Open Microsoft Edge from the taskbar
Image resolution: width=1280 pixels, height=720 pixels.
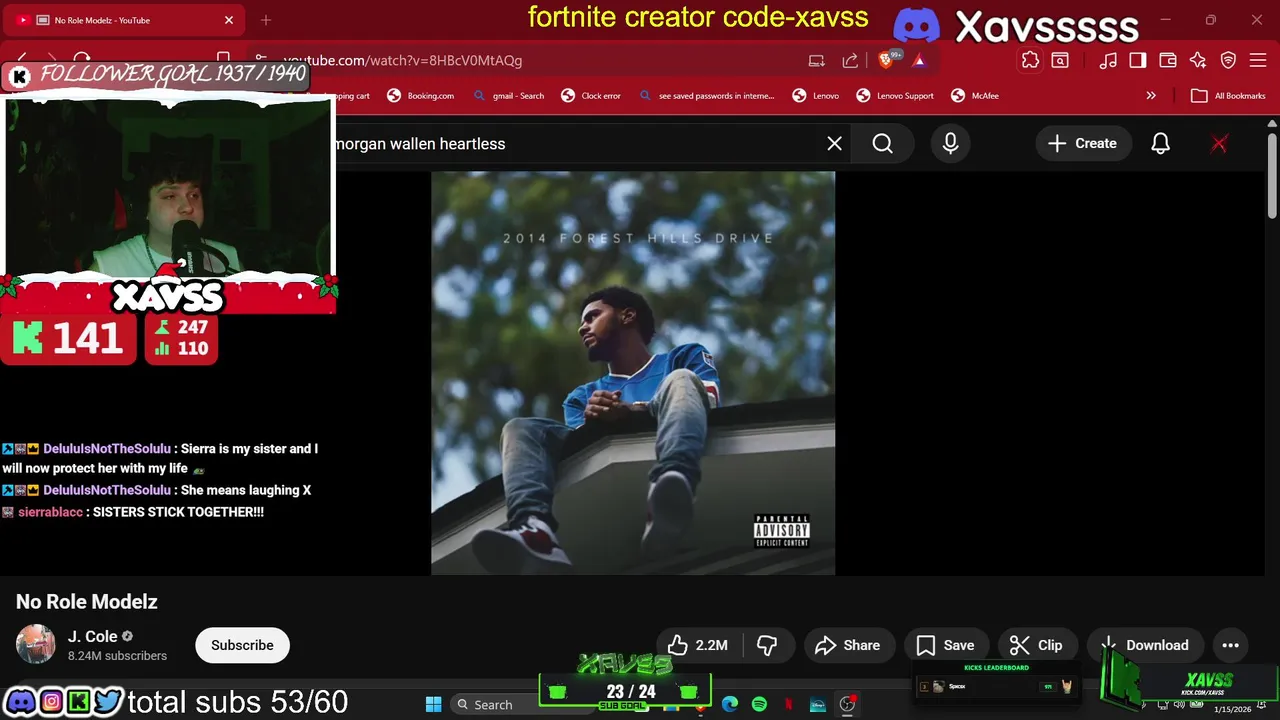[x=730, y=704]
